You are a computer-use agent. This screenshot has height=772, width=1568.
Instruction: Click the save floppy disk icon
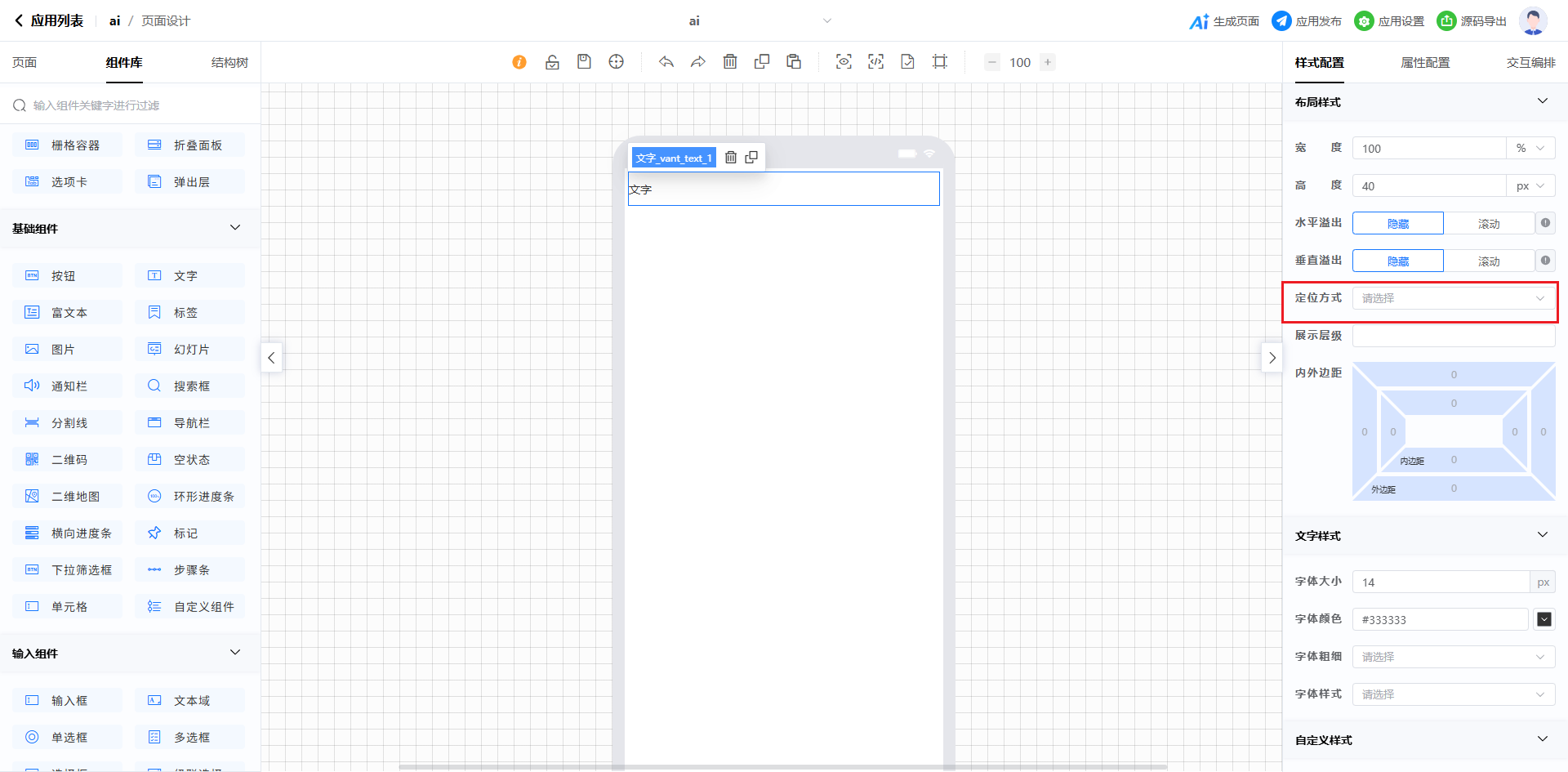point(584,62)
